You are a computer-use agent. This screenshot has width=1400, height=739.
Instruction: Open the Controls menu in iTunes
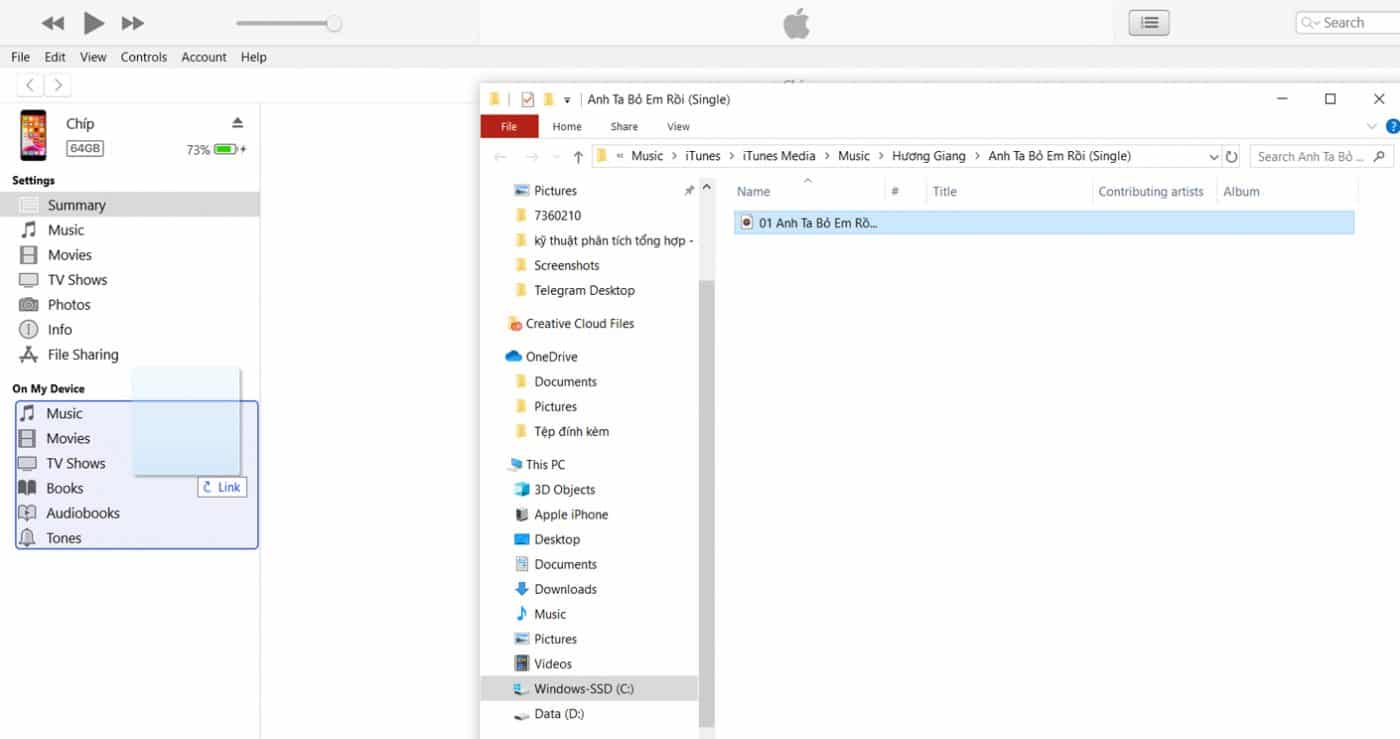(143, 57)
